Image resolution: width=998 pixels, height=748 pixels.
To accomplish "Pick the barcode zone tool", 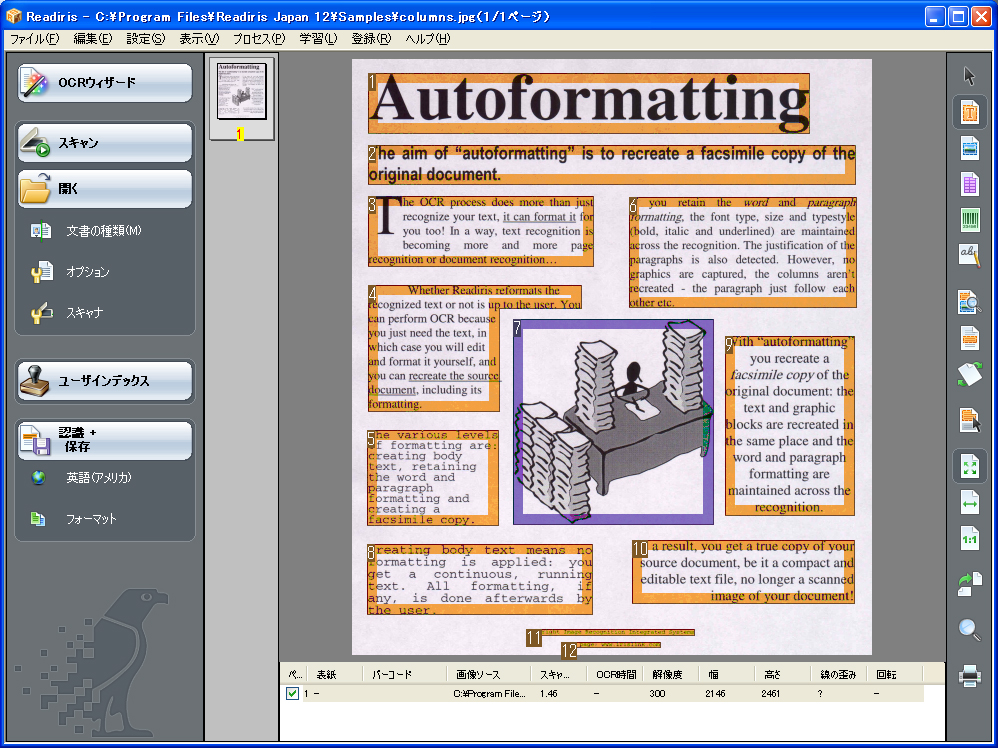I will pos(969,220).
